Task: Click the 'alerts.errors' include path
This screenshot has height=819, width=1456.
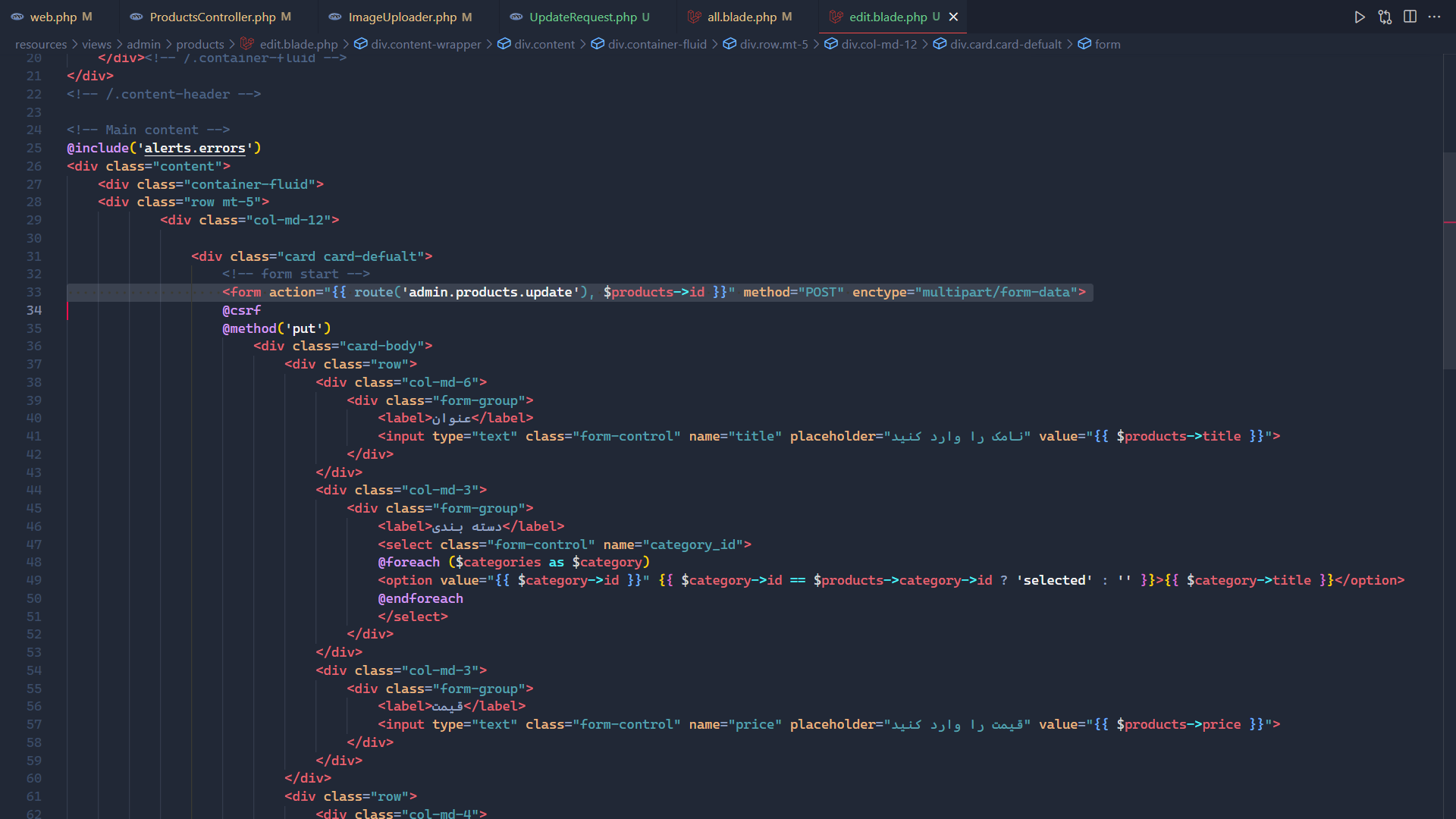Action: (195, 148)
